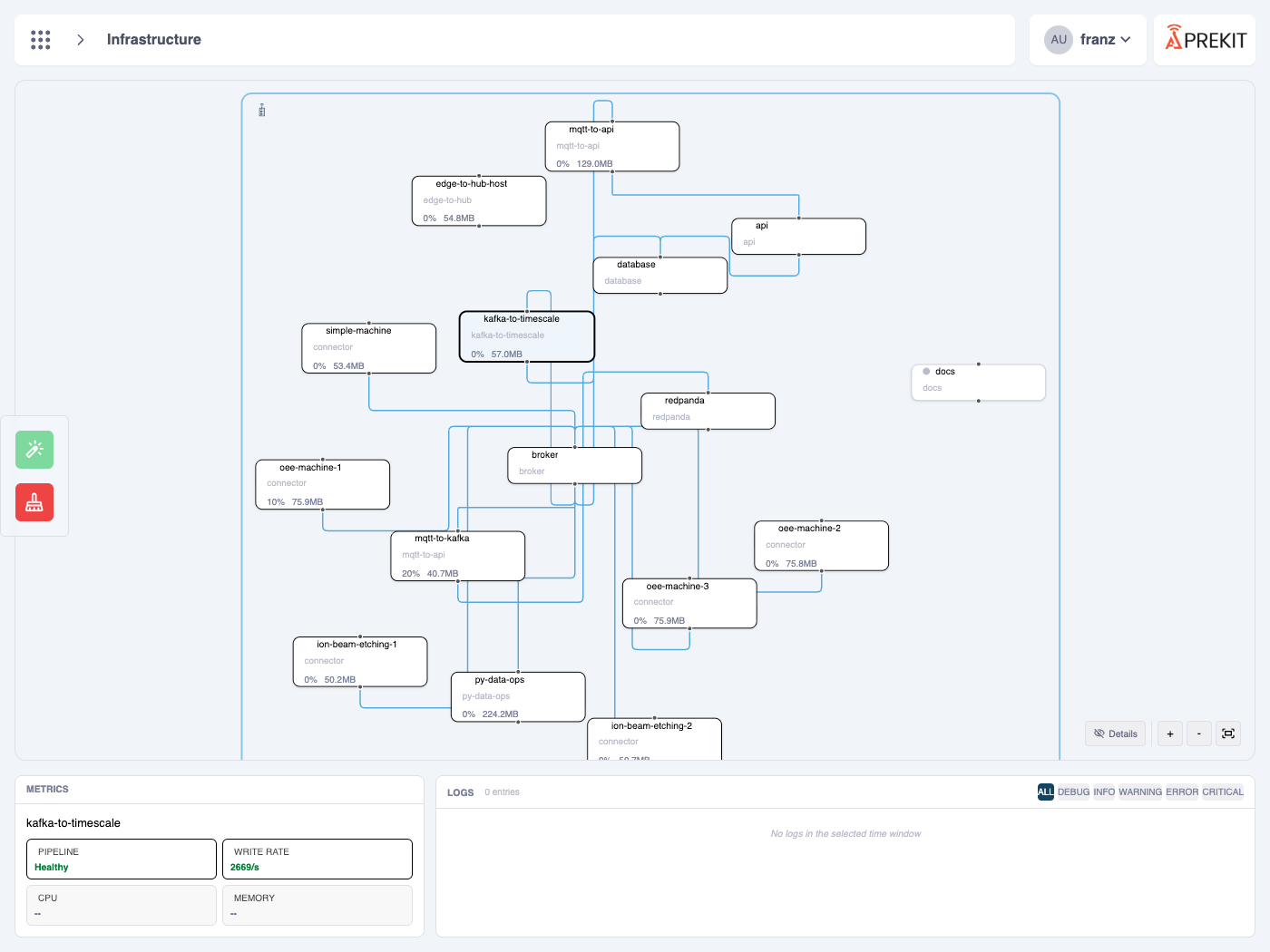Select the py-data-ops node
Viewport: 1270px width, 952px height.
518,696
